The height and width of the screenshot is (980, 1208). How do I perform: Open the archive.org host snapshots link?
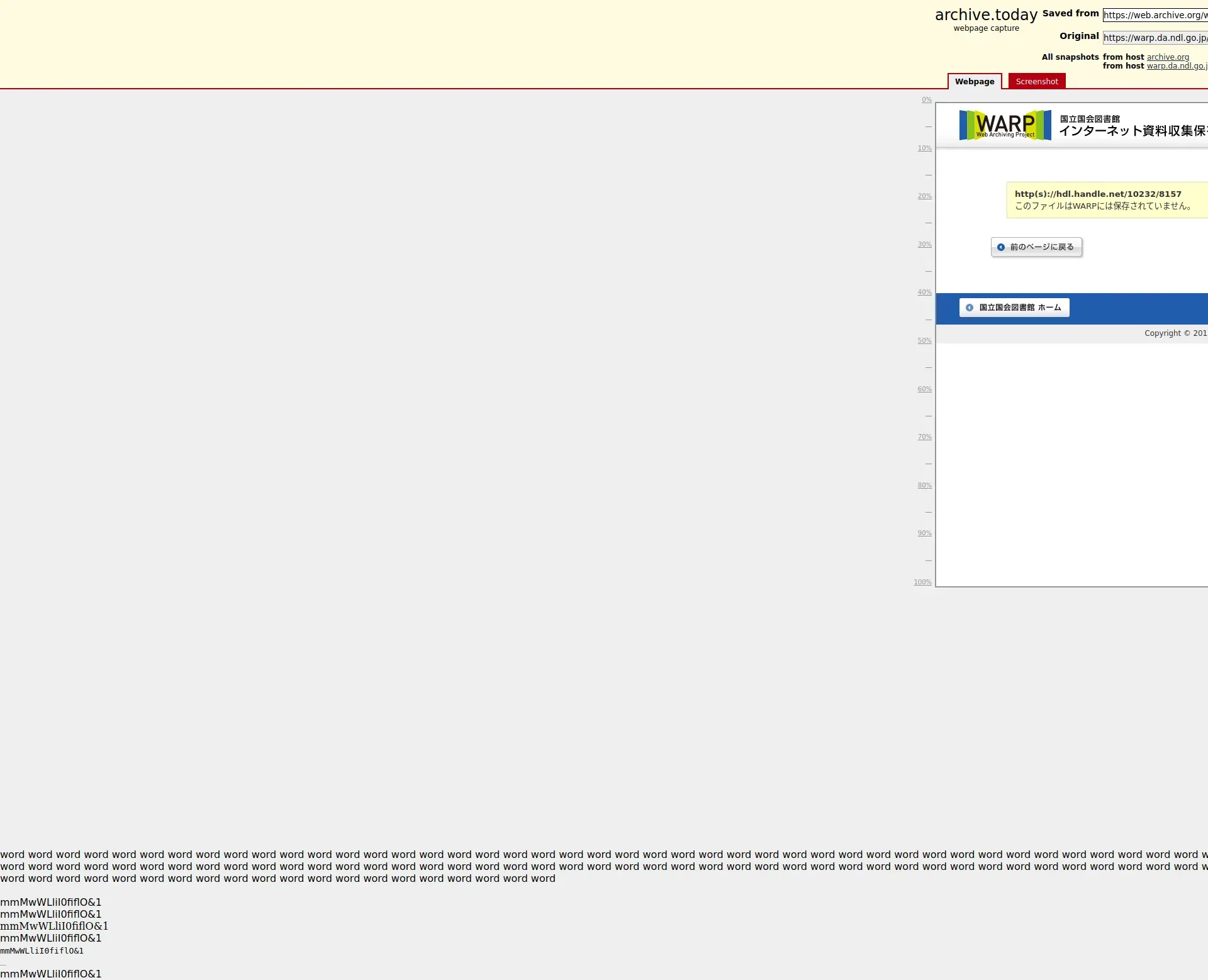pos(1167,57)
